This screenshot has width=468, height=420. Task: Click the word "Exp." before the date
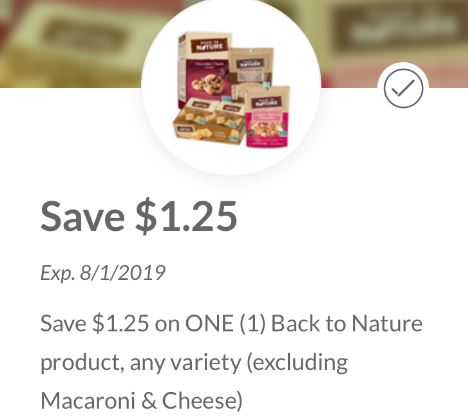pyautogui.click(x=57, y=273)
